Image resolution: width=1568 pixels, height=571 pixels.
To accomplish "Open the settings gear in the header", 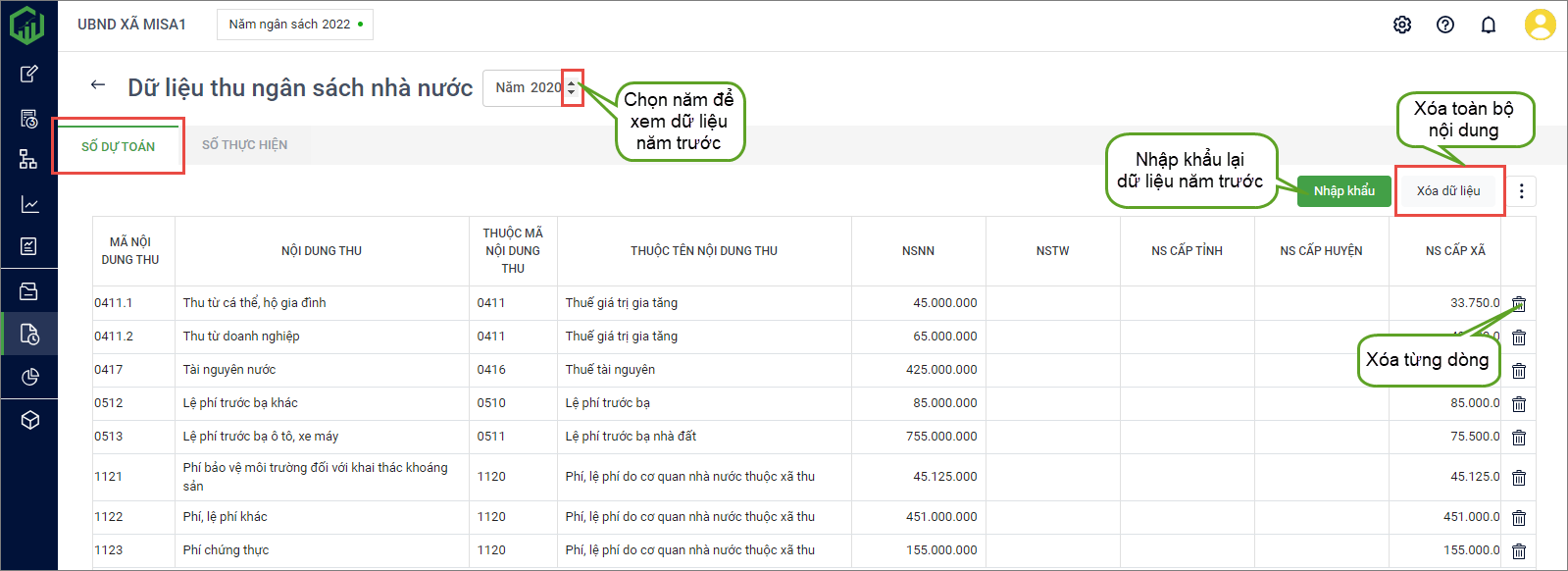I will 1402,25.
